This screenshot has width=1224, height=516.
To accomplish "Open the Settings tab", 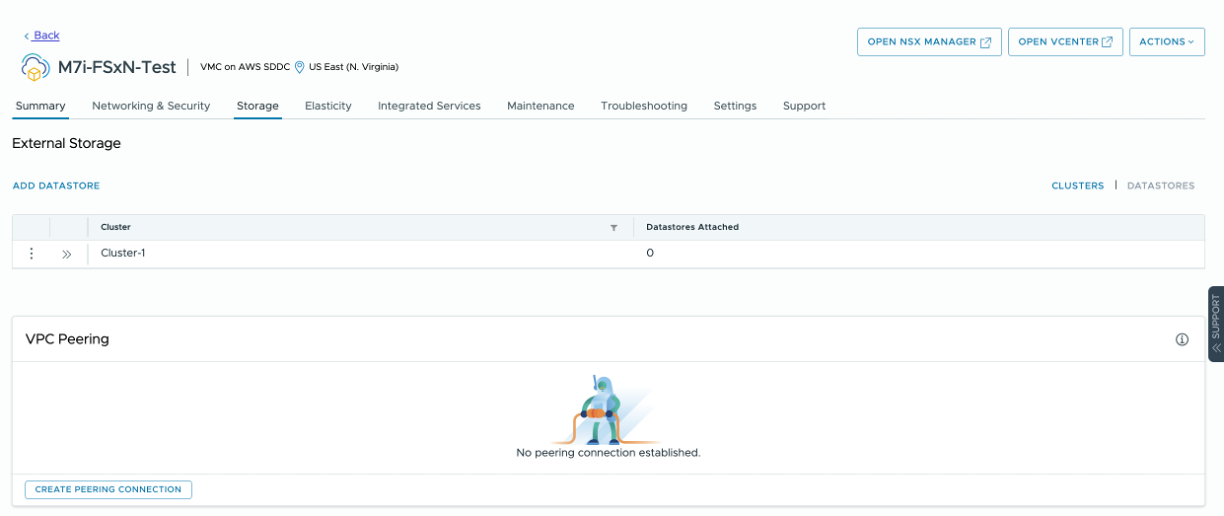I will pyautogui.click(x=735, y=106).
